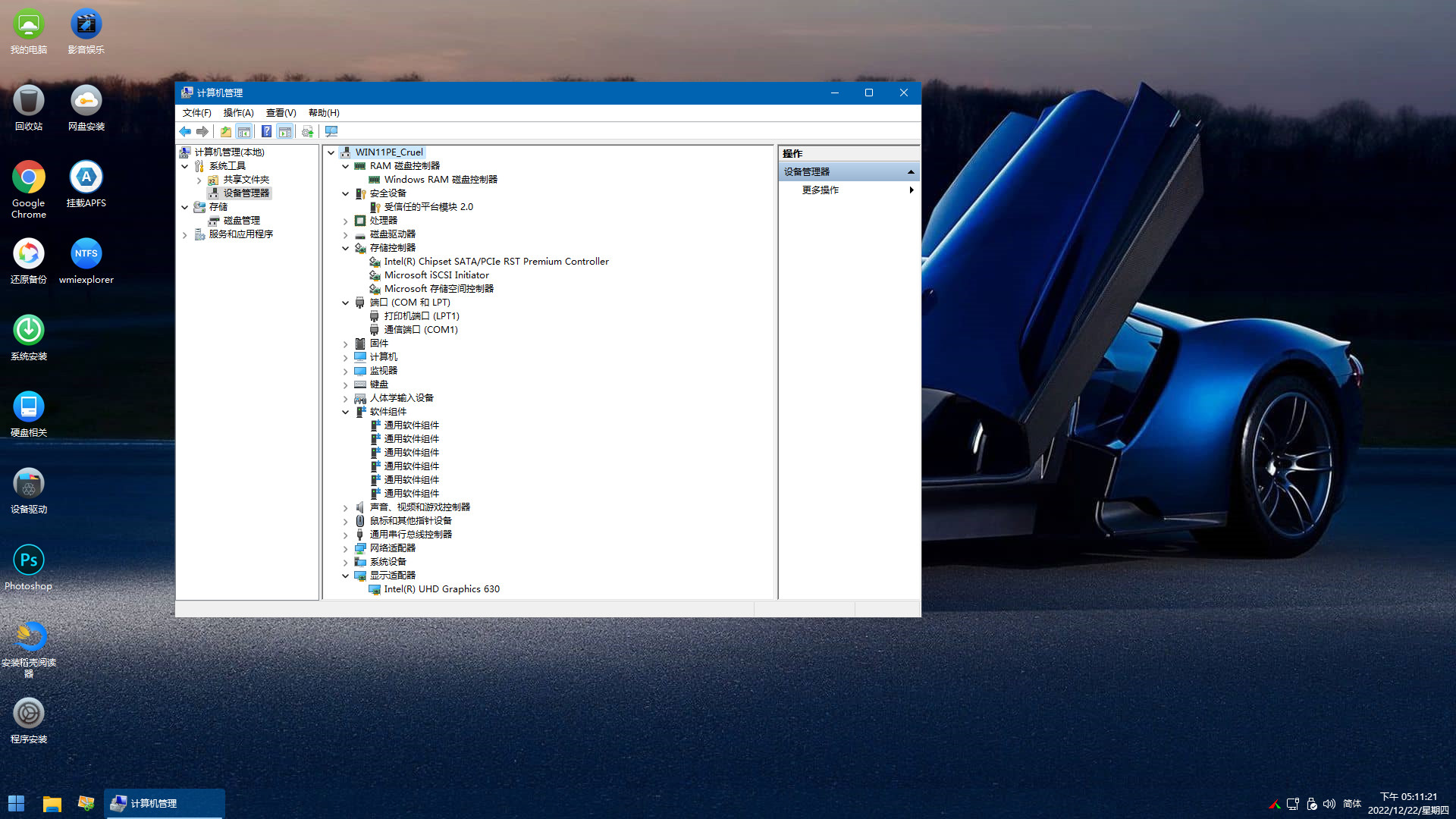1456x819 pixels.
Task: Collapse 安全设备 category
Action: pyautogui.click(x=346, y=193)
